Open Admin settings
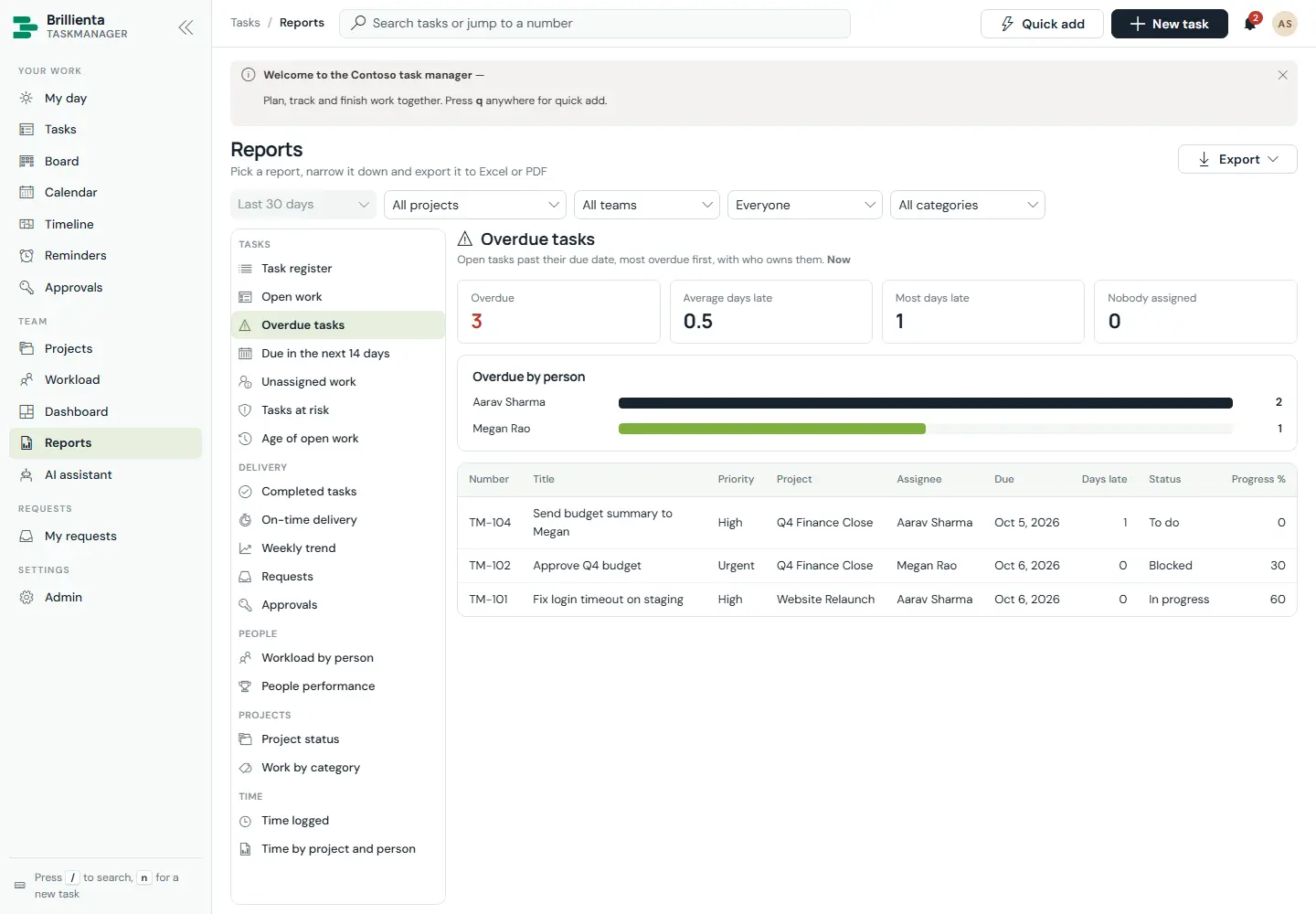1316x914 pixels. pos(105,597)
